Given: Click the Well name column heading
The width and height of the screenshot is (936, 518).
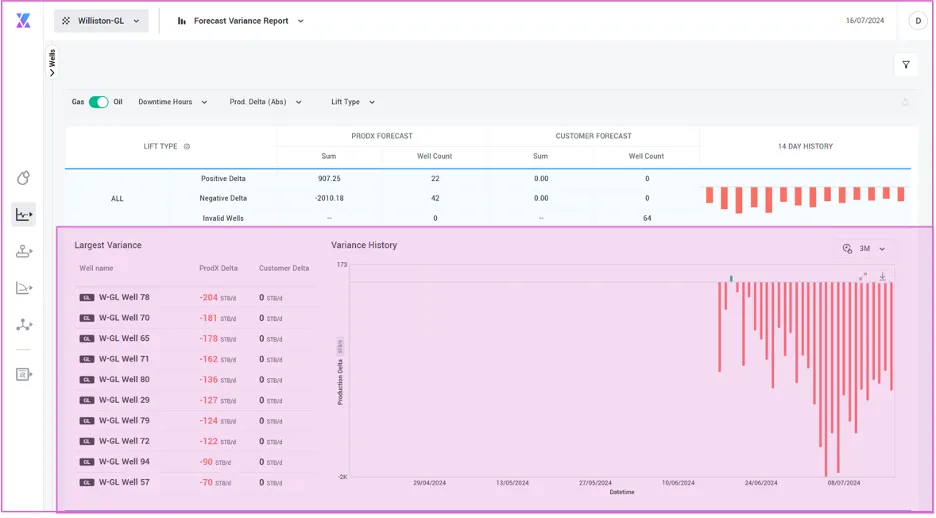Looking at the screenshot, I should point(96,269).
